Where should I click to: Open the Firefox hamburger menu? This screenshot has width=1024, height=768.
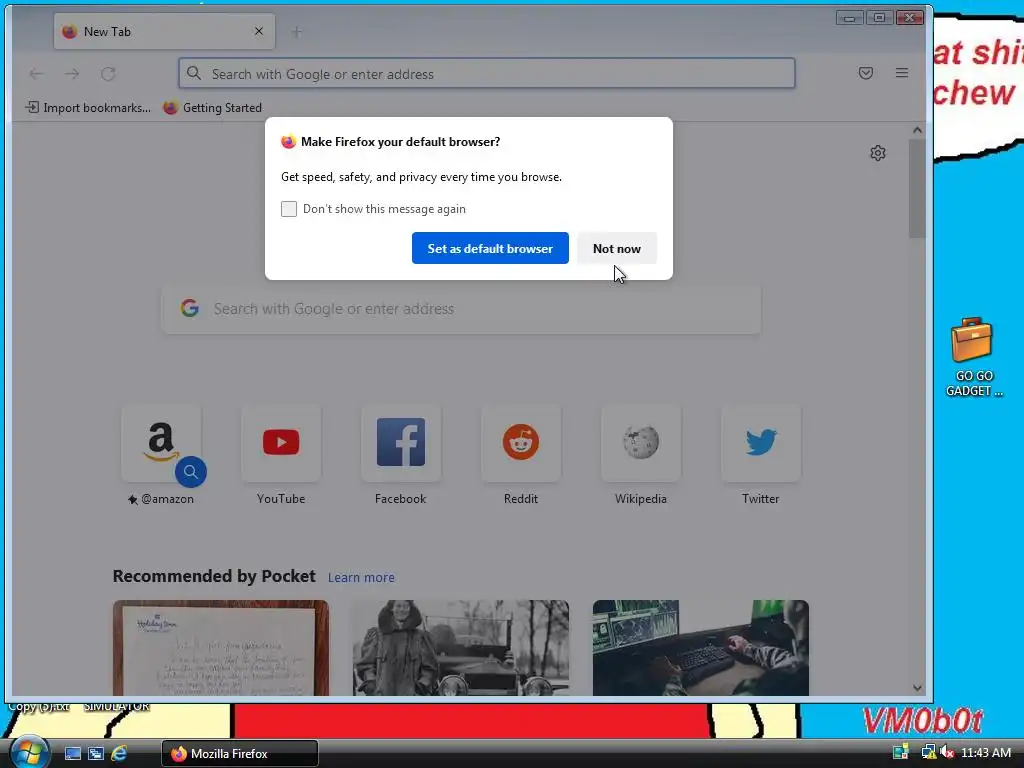902,73
